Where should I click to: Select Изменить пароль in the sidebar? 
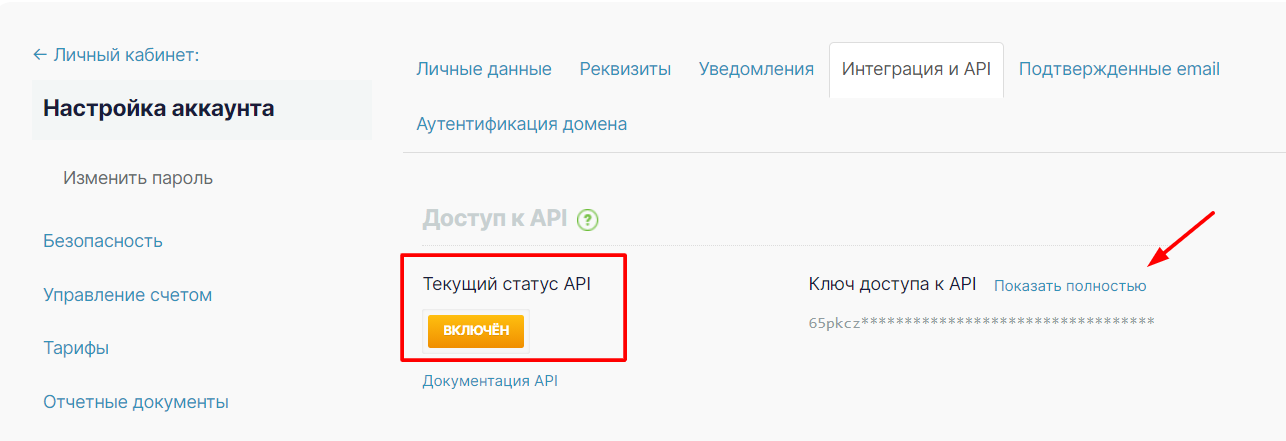click(x=138, y=178)
